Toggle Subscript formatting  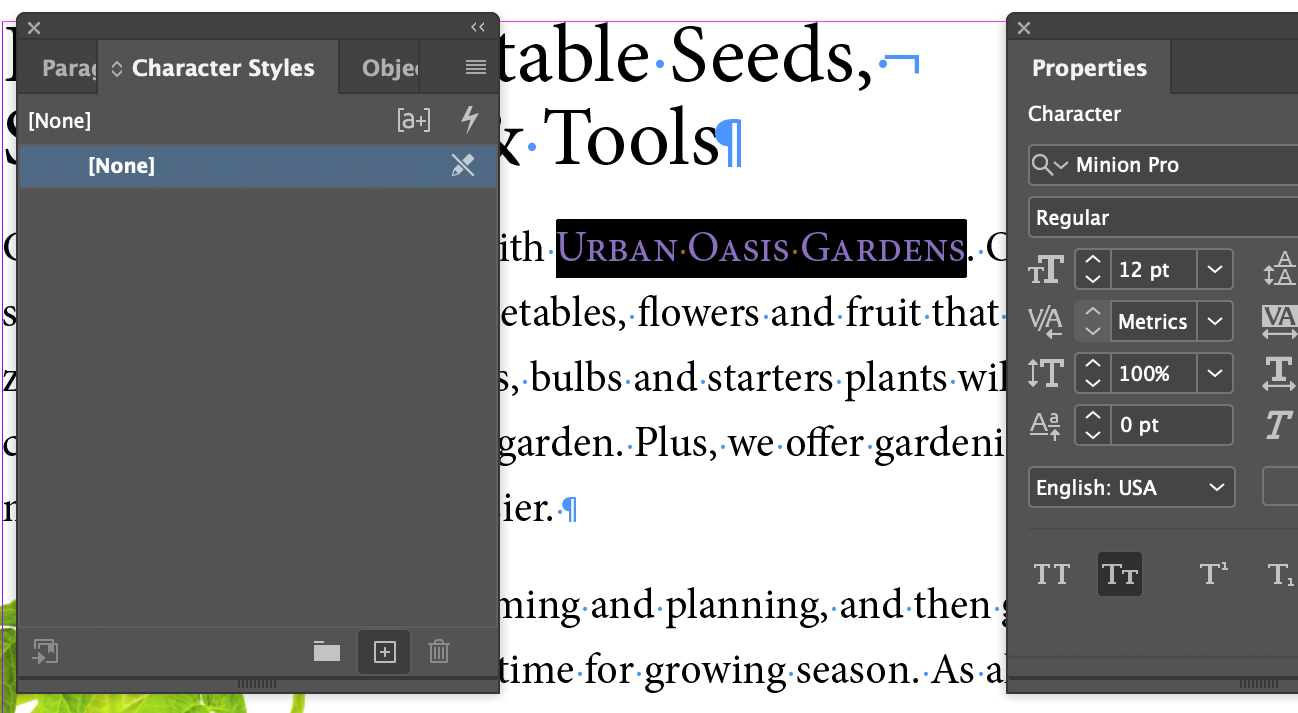click(x=1280, y=574)
